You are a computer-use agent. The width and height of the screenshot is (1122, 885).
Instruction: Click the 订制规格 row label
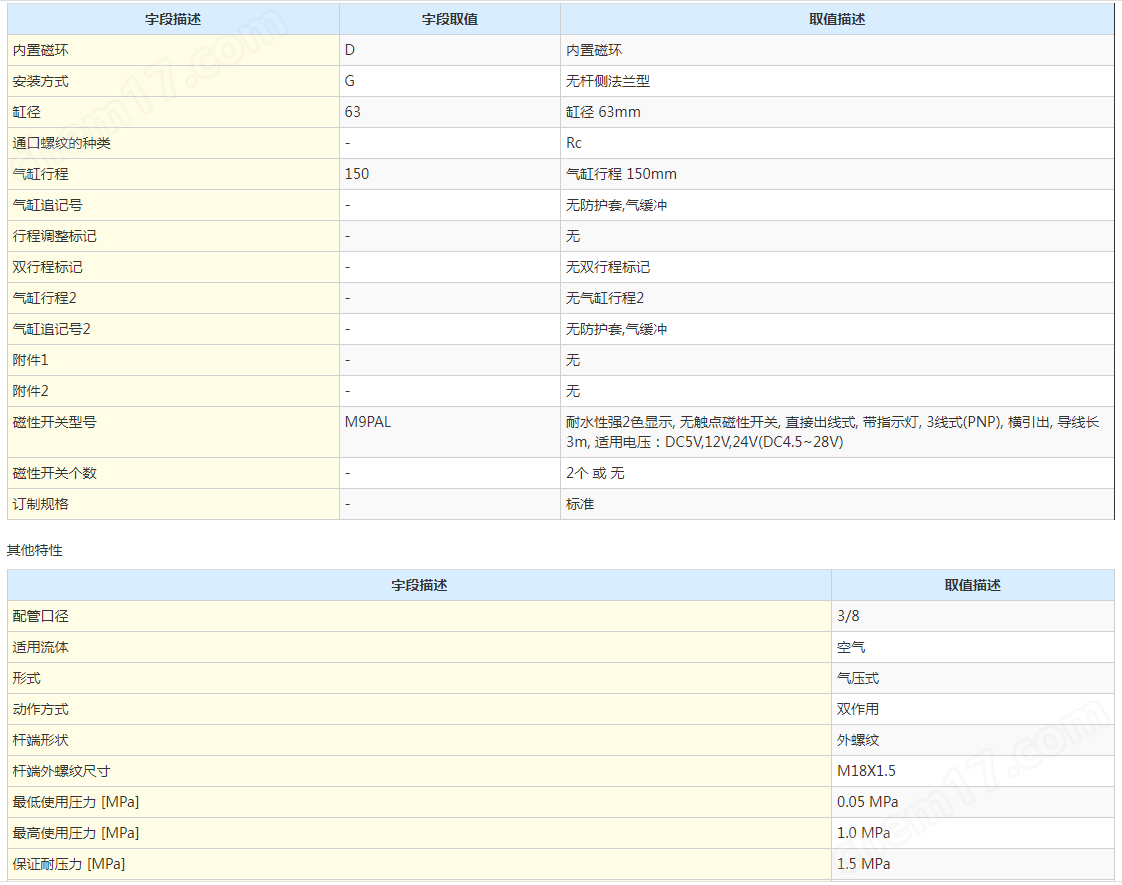[41, 504]
